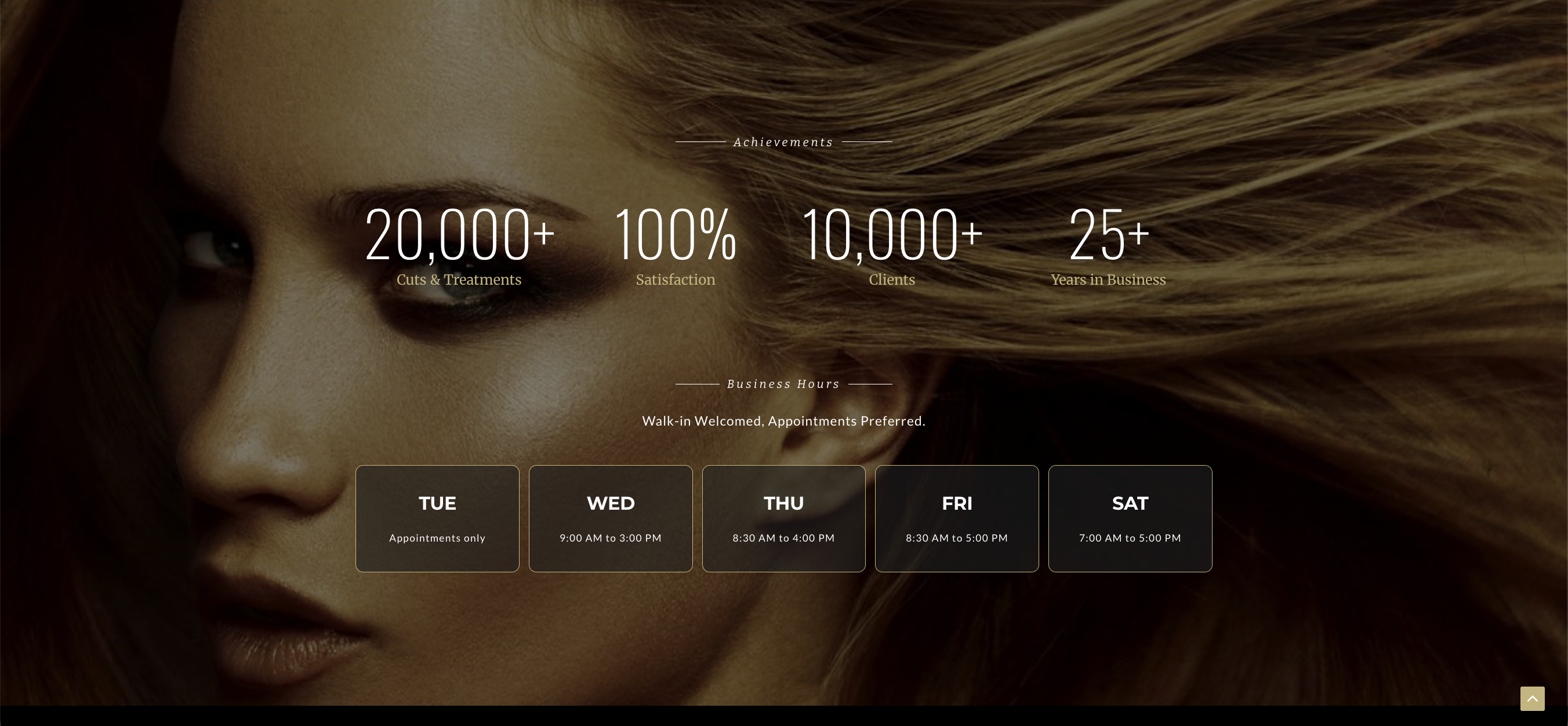This screenshot has height=726, width=1568.
Task: Click the 20,000+ counter number
Action: 459,234
